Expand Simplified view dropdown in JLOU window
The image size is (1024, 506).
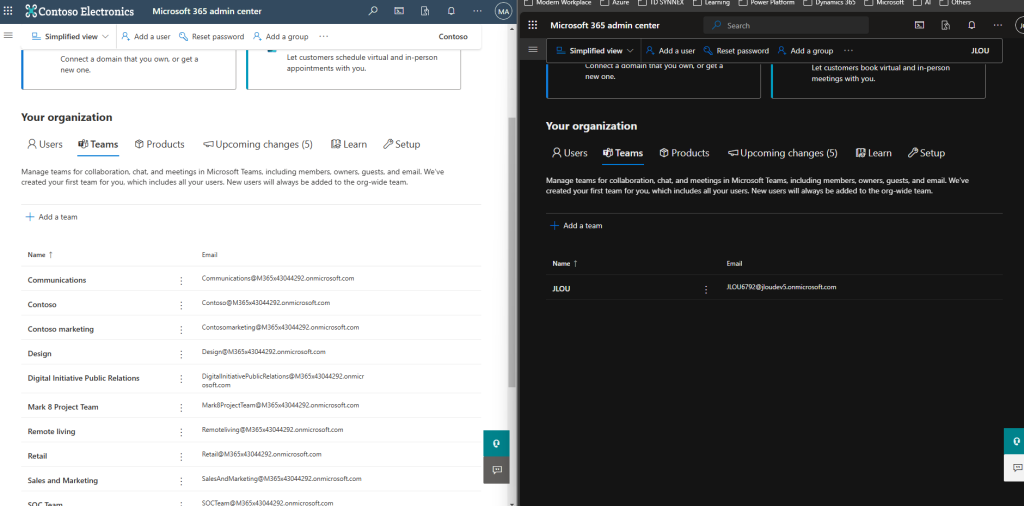tap(594, 50)
